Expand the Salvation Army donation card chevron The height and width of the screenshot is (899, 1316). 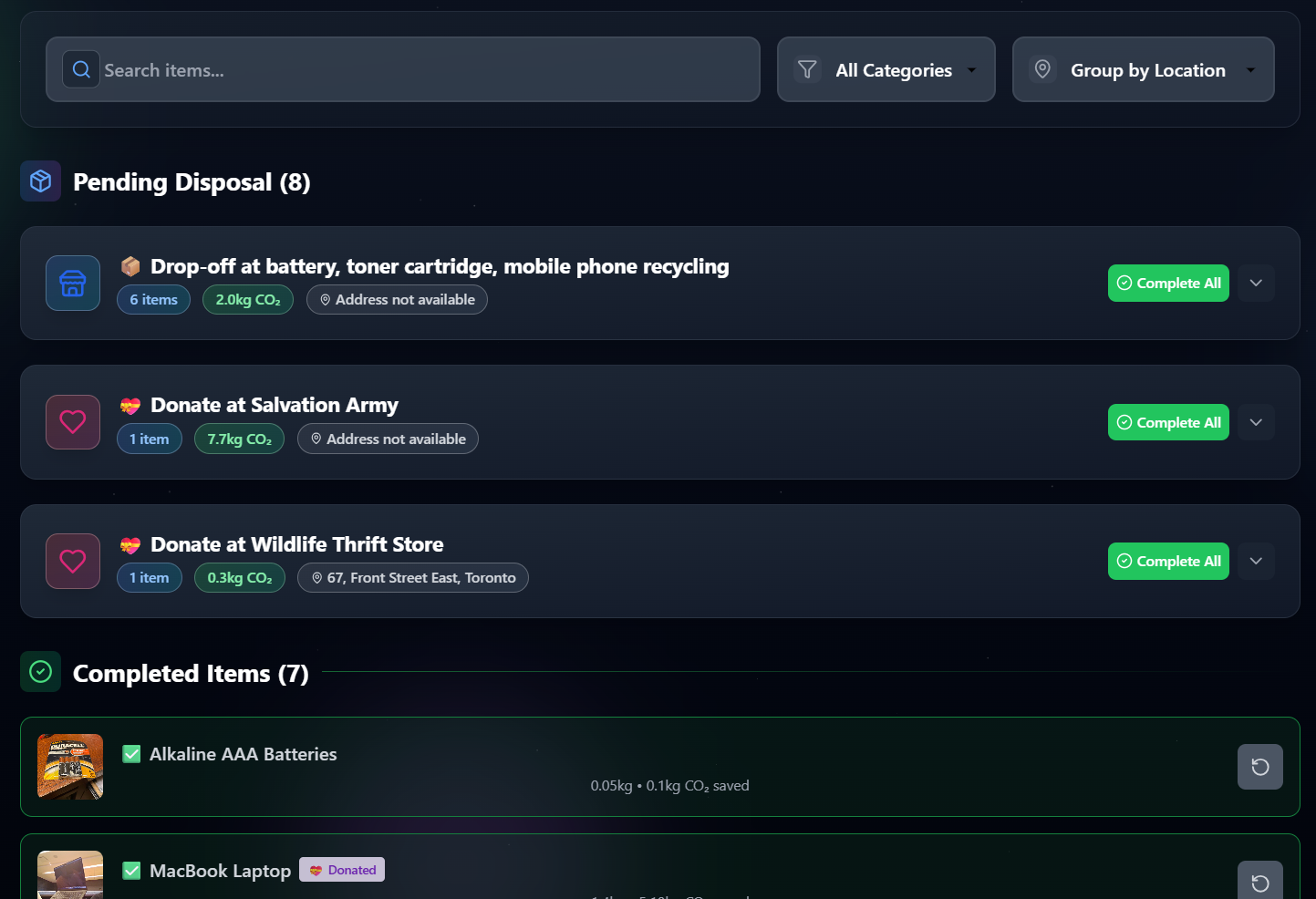(x=1256, y=422)
